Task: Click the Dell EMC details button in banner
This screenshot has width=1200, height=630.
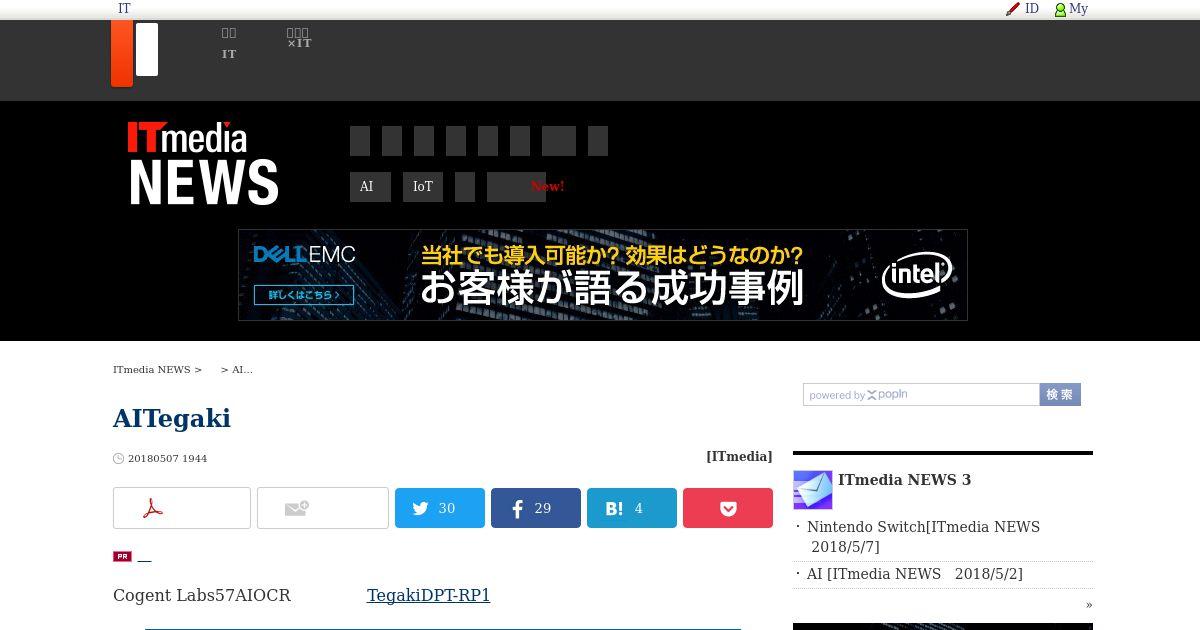Action: [304, 295]
